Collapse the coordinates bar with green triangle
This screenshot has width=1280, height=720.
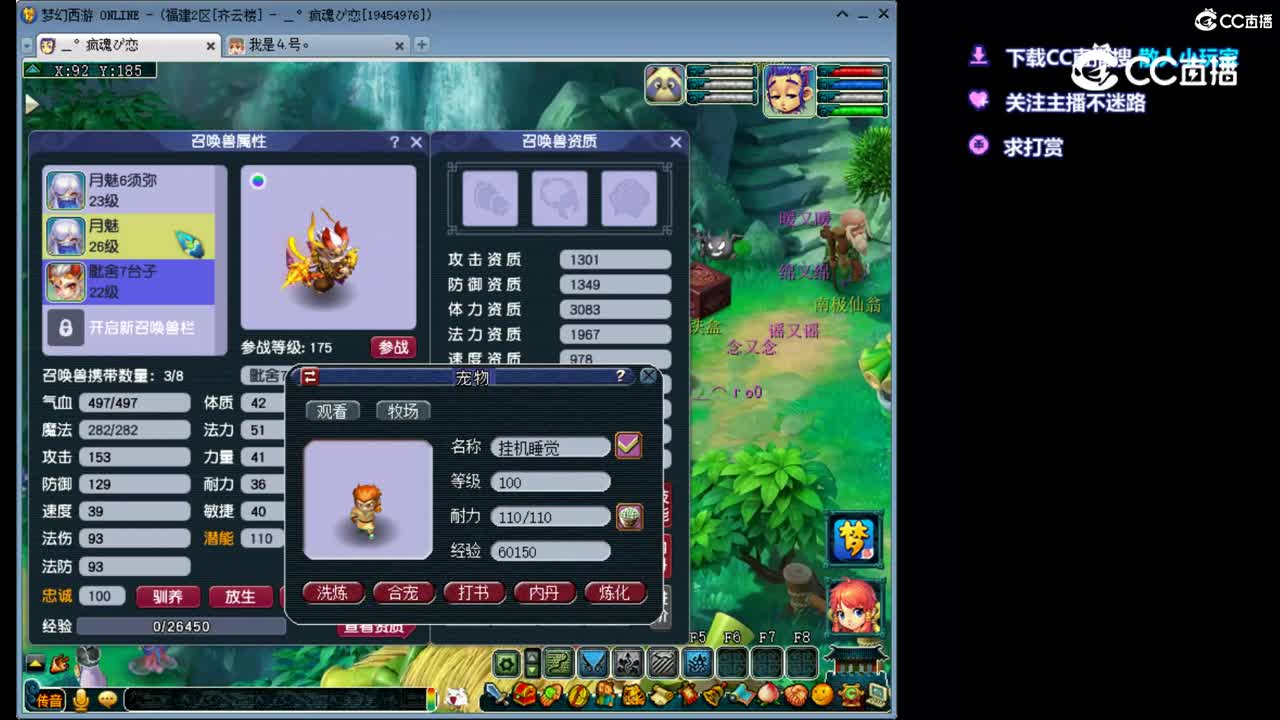click(x=34, y=70)
